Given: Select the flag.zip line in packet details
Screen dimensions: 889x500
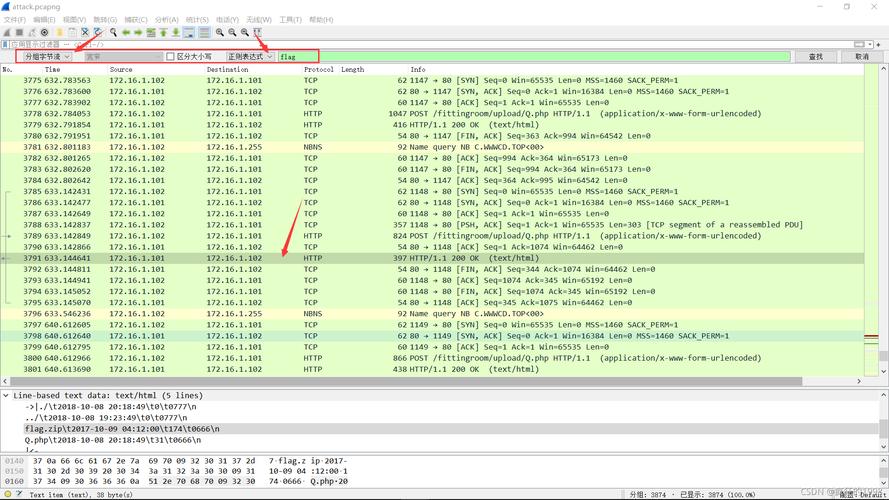Looking at the screenshot, I should [x=120, y=429].
